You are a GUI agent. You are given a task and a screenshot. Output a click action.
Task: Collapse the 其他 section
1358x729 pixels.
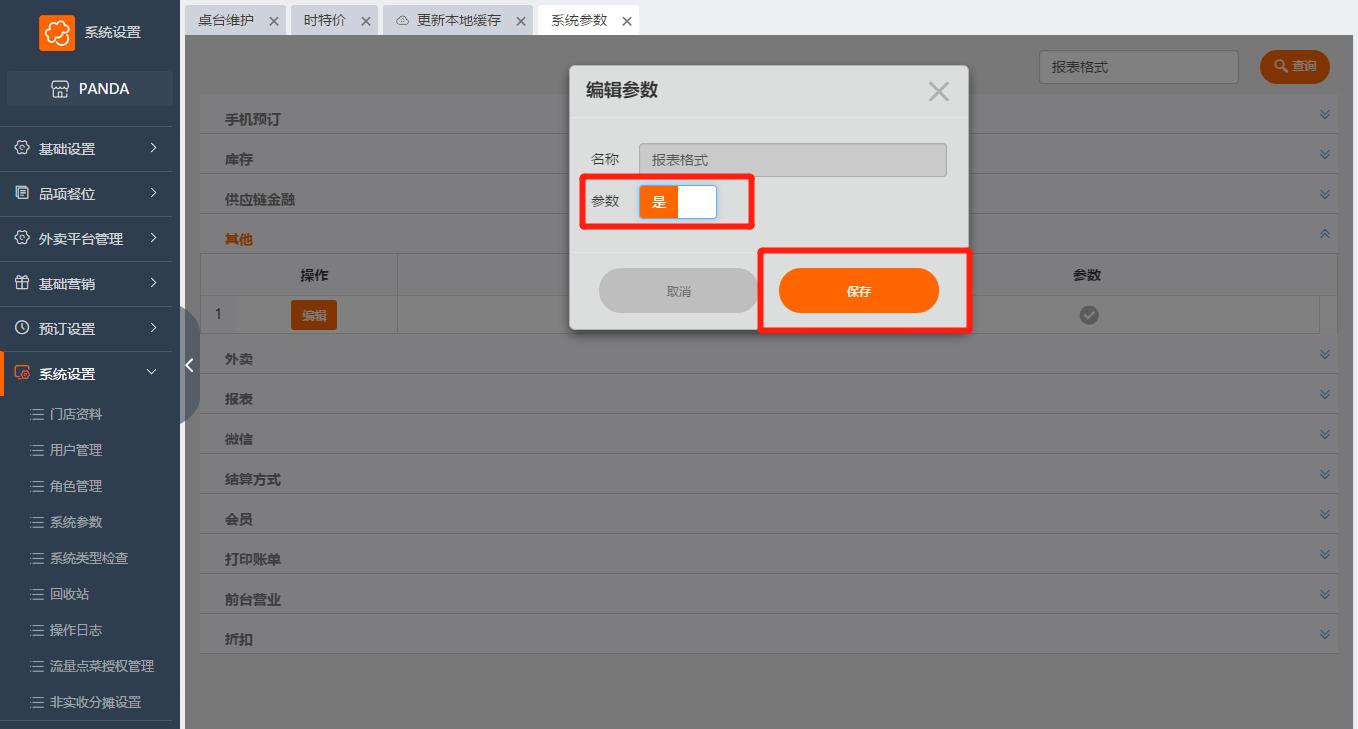click(1325, 234)
